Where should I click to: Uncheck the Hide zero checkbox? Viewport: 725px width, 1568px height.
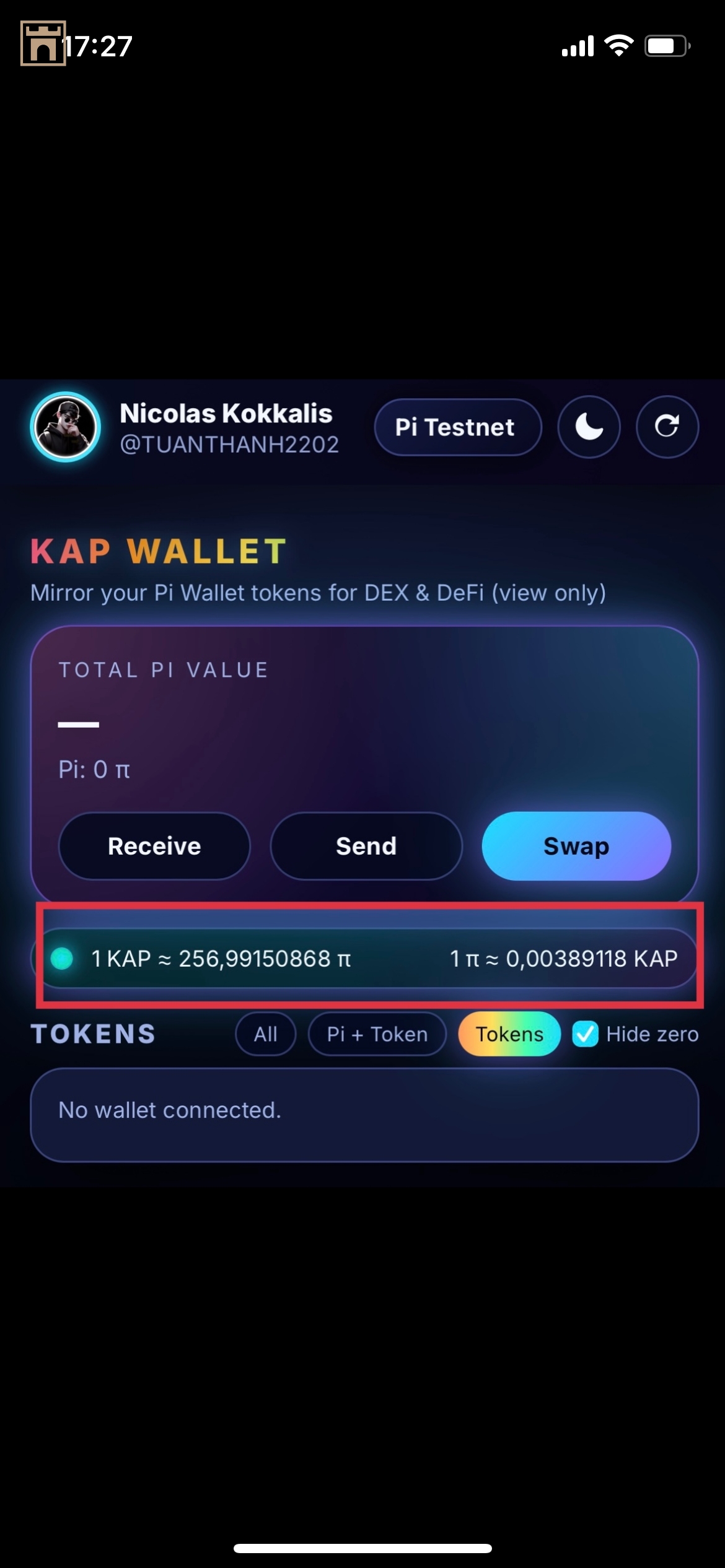585,1034
